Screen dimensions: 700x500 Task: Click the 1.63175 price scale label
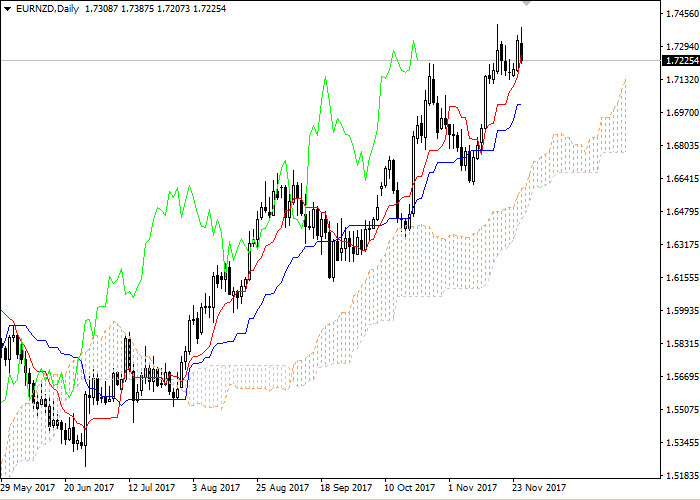coord(682,244)
